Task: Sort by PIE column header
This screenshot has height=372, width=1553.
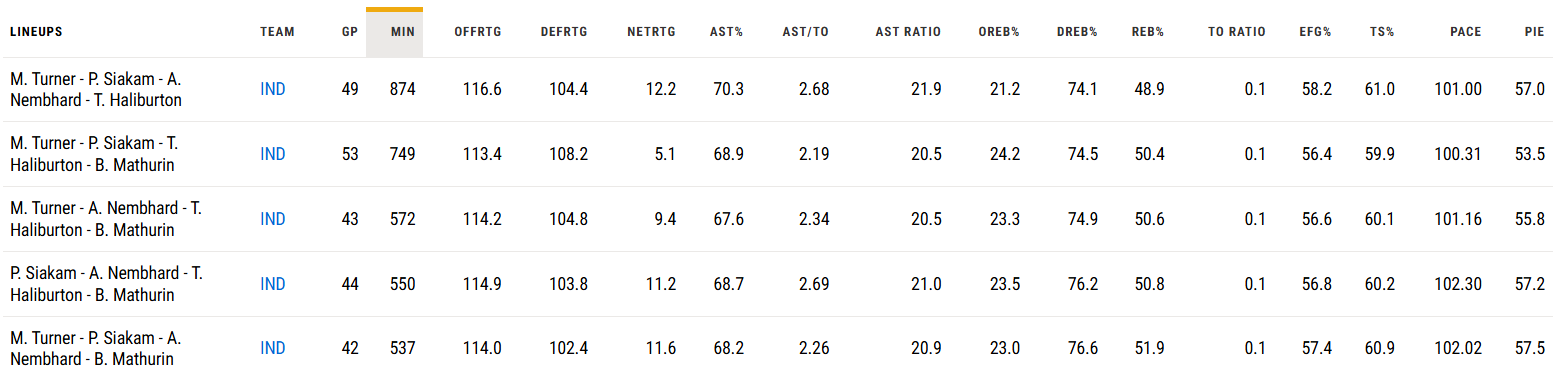Action: pyautogui.click(x=1535, y=32)
